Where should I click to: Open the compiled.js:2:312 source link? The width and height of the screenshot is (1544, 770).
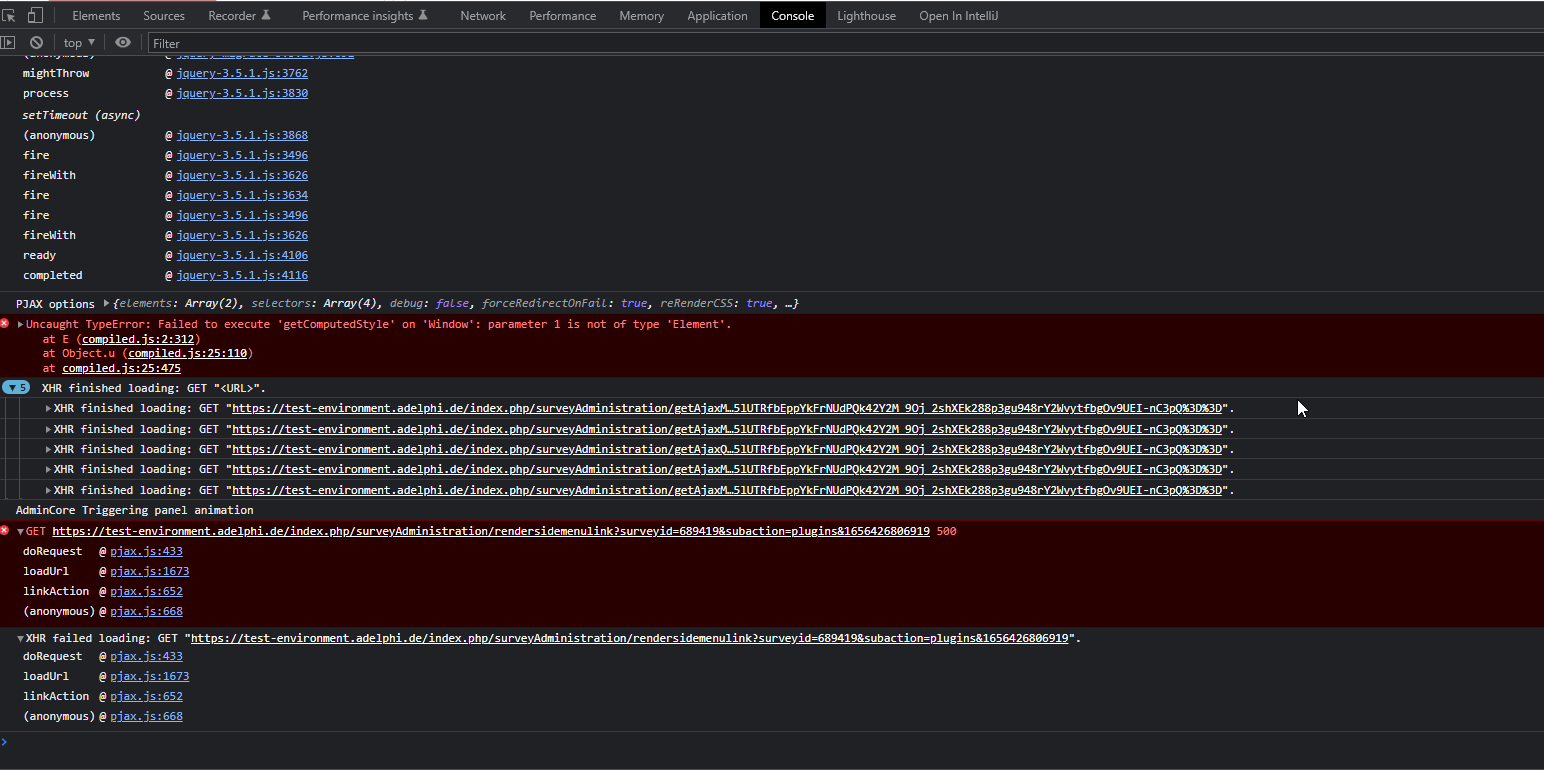pos(140,339)
